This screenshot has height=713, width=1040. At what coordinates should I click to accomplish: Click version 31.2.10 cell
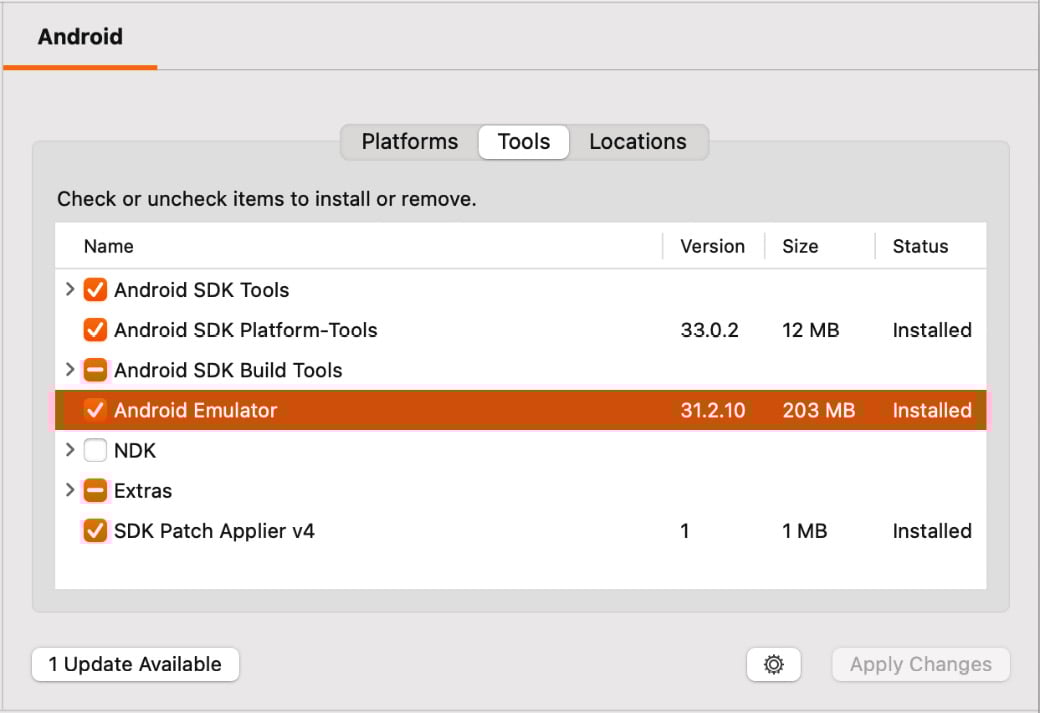click(x=712, y=411)
